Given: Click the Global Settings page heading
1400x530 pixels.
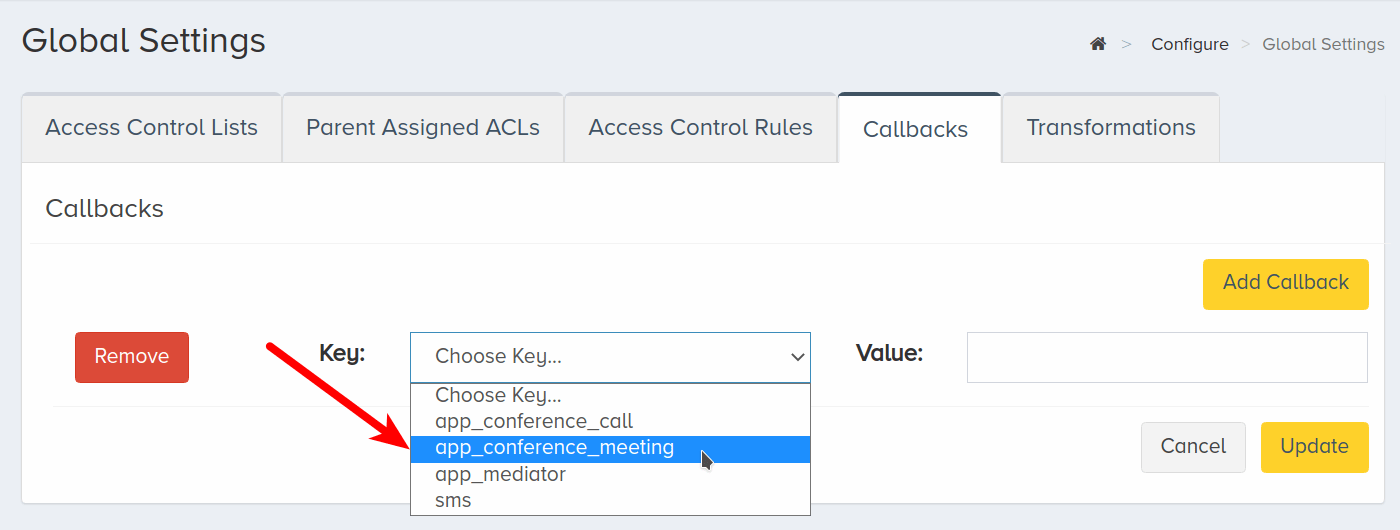Looking at the screenshot, I should (x=144, y=41).
